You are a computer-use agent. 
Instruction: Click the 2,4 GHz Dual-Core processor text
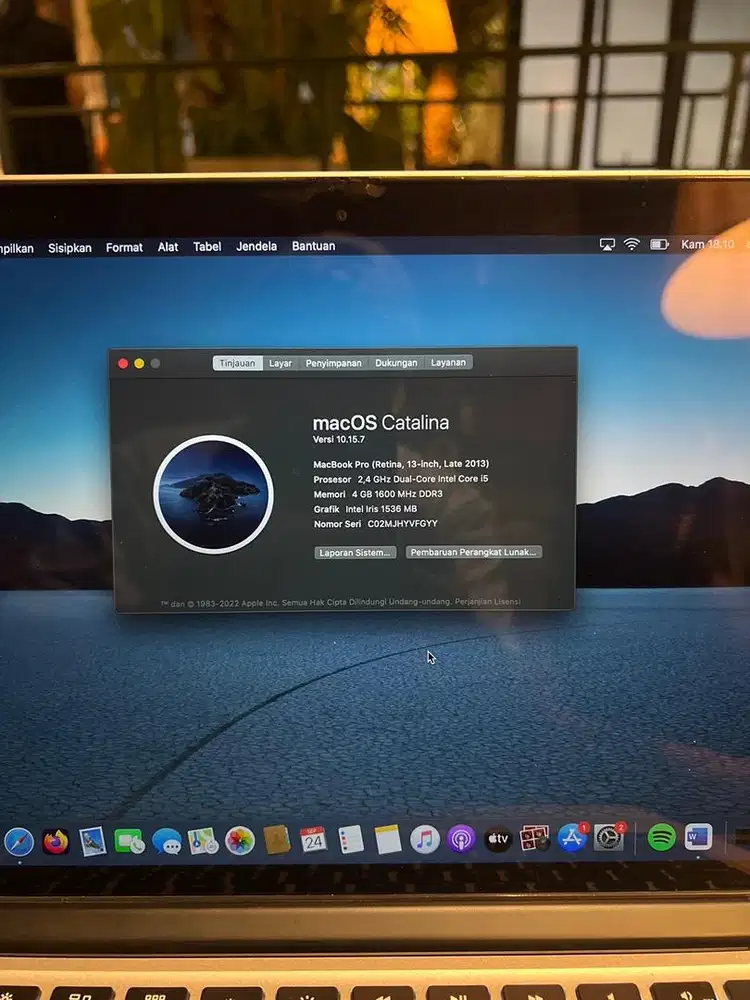coord(423,479)
